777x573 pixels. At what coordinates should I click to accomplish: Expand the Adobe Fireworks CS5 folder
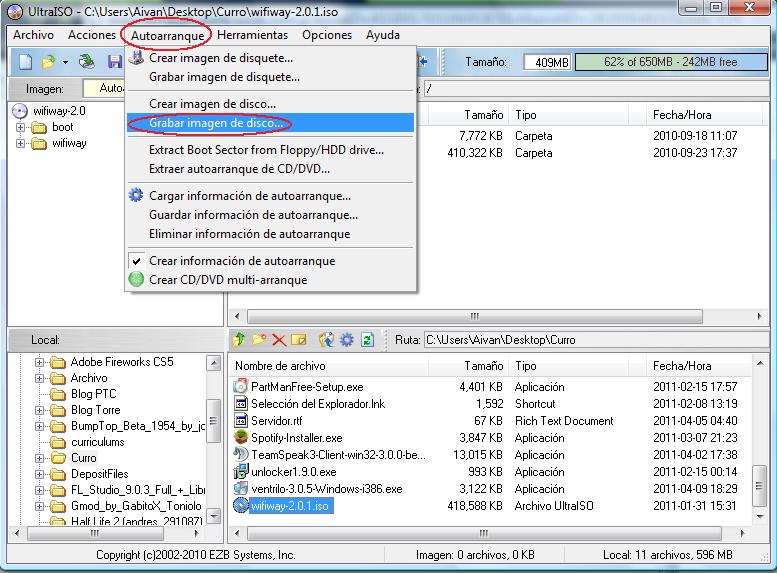[x=39, y=362]
